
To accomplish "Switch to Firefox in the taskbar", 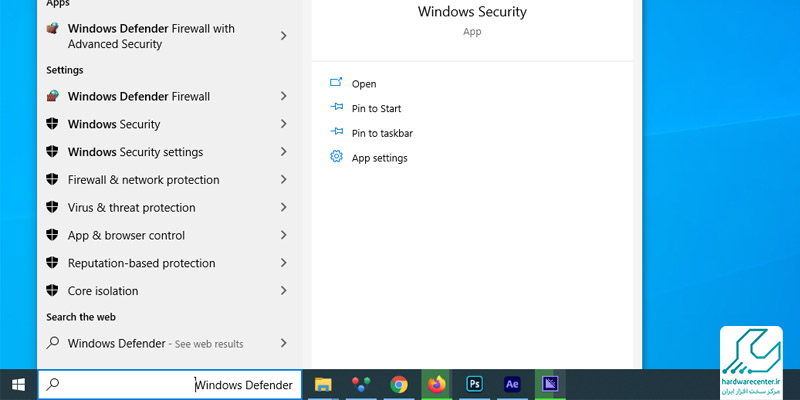I will click(x=436, y=384).
